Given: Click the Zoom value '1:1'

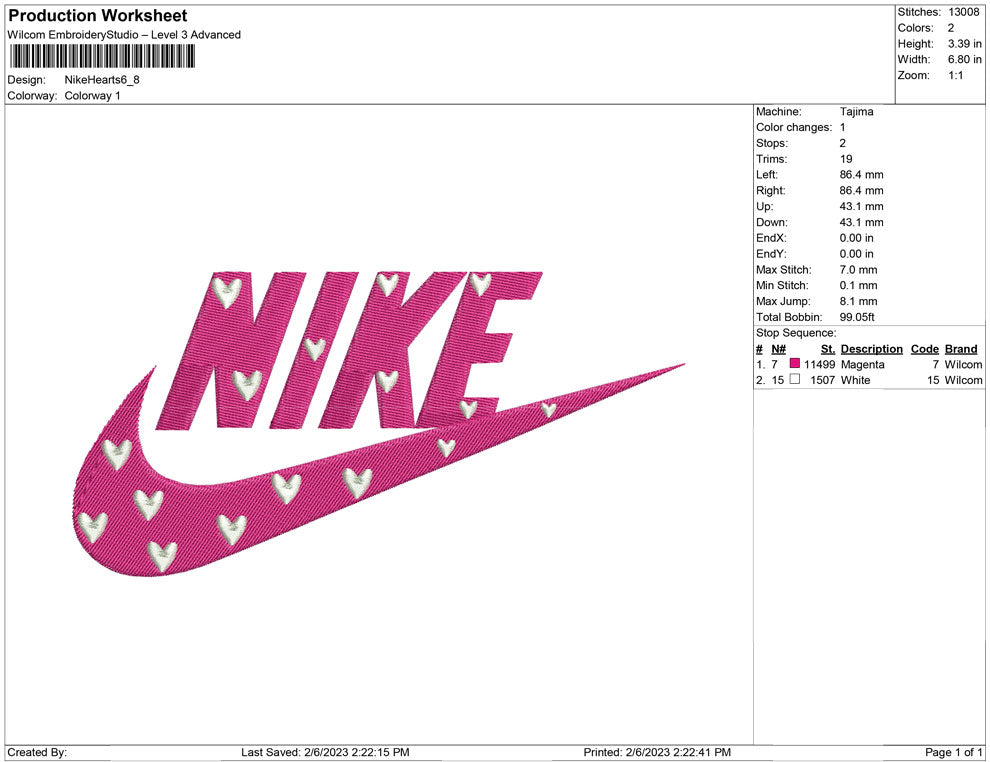Looking at the screenshot, I should point(956,75).
